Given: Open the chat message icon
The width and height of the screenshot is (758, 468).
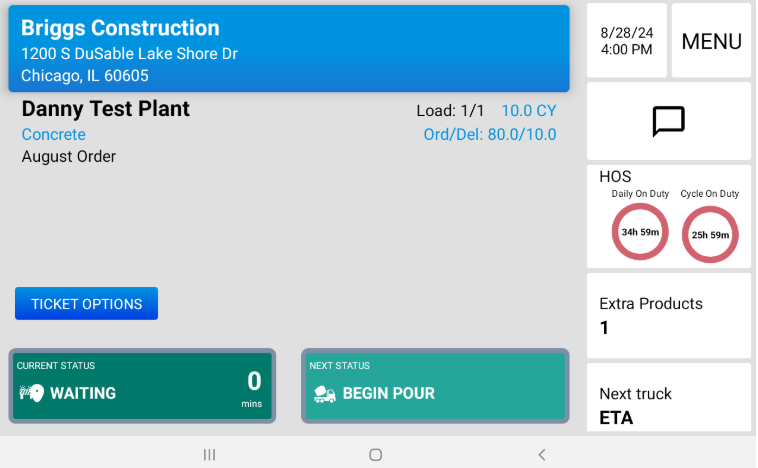Looking at the screenshot, I should click(x=668, y=121).
